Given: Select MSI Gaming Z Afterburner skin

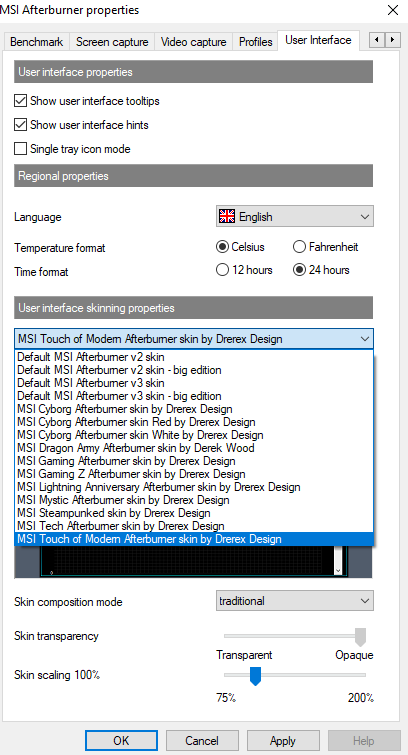Looking at the screenshot, I should click(194, 474).
